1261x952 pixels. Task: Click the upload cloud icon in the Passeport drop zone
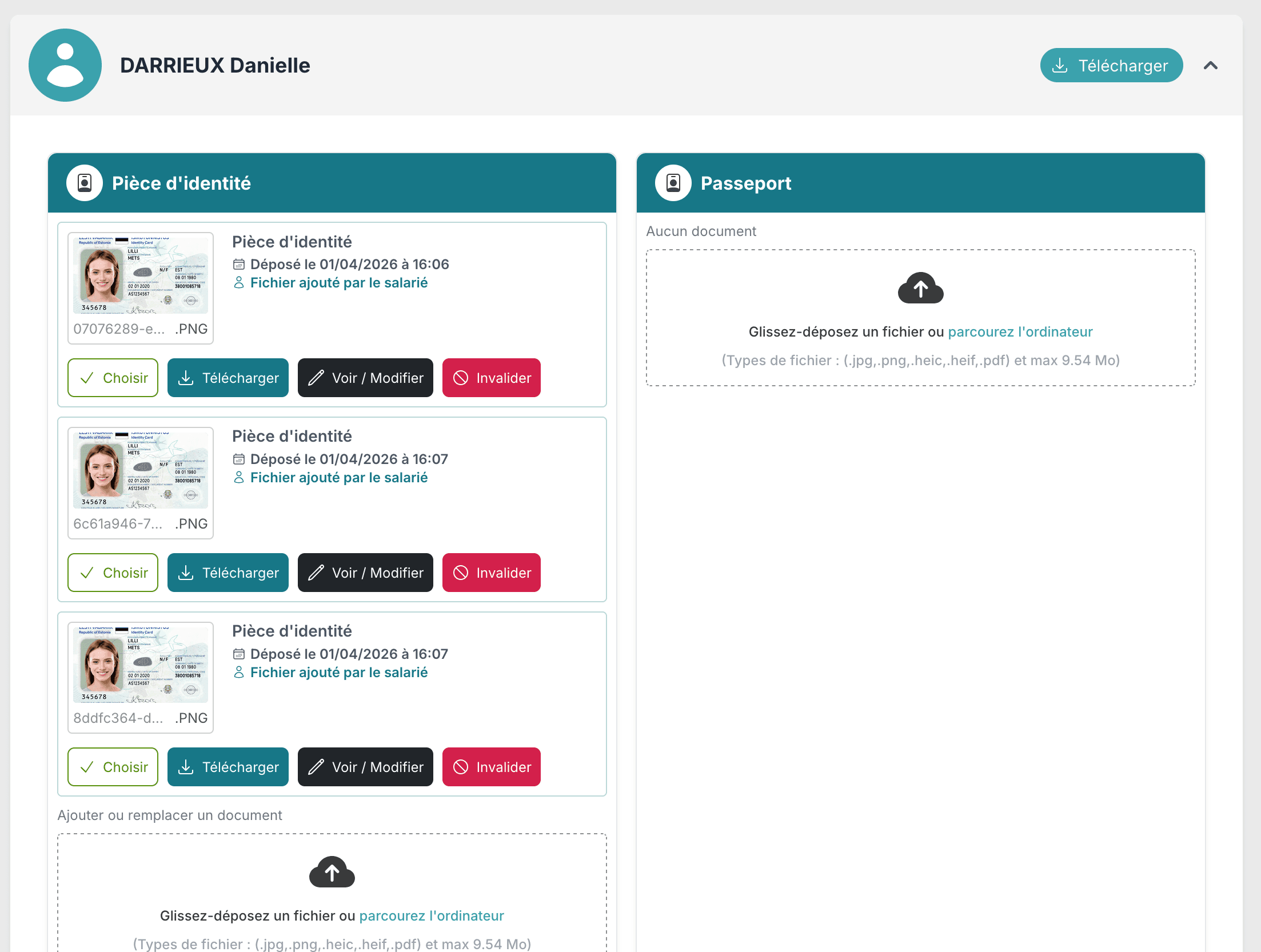(920, 288)
